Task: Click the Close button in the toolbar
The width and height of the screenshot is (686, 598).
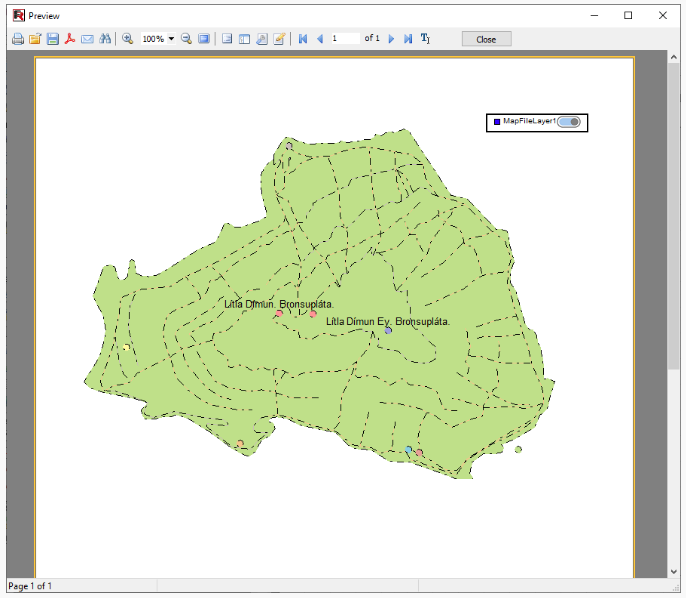Action: coord(486,39)
